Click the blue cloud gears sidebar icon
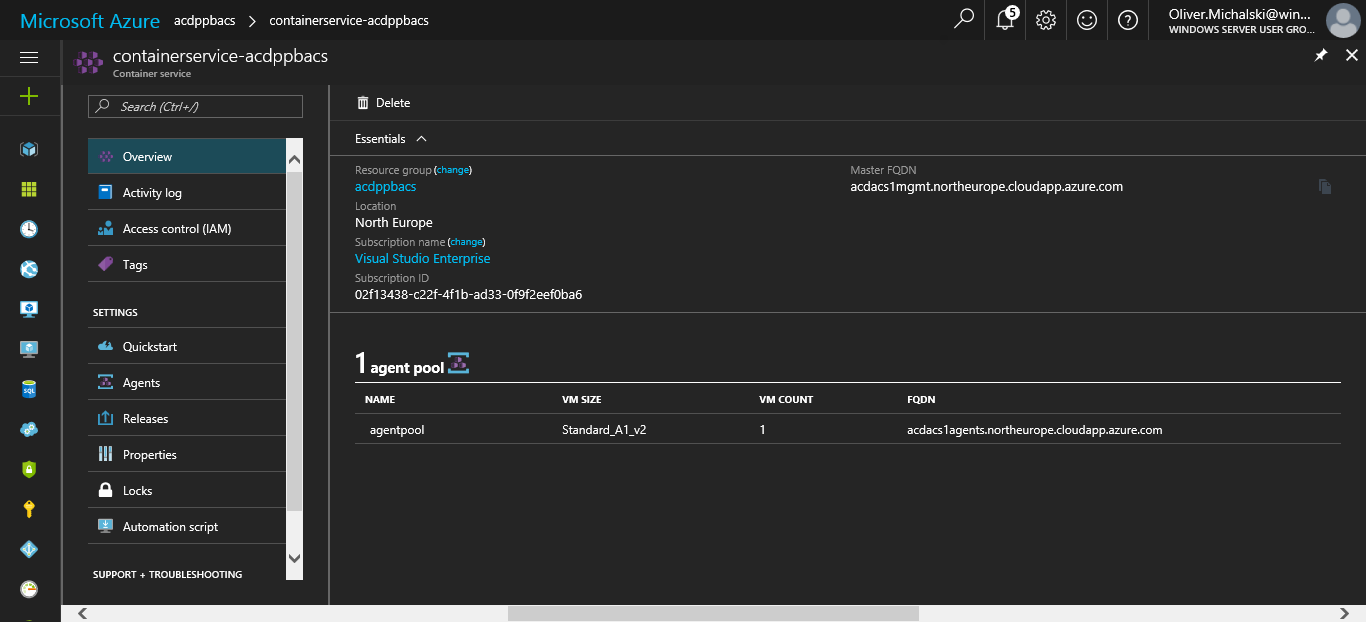This screenshot has width=1366, height=622. [x=29, y=429]
